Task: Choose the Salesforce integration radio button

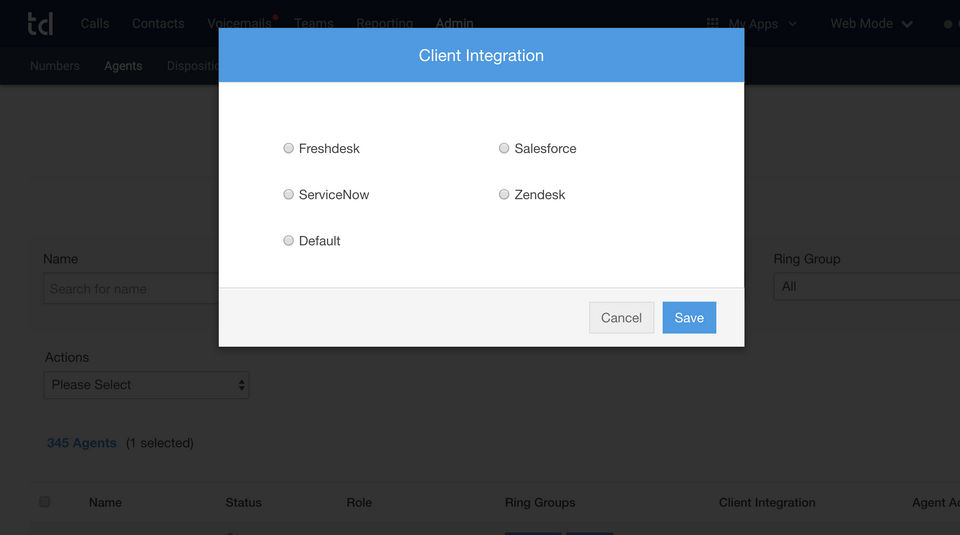Action: [504, 148]
